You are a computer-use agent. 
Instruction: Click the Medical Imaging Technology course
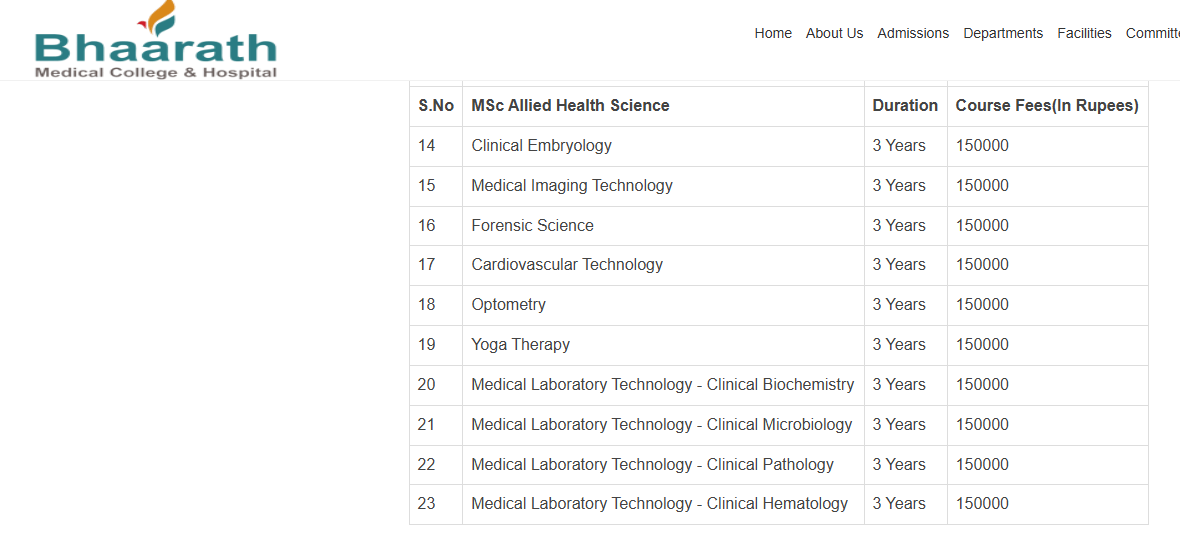[x=572, y=185]
